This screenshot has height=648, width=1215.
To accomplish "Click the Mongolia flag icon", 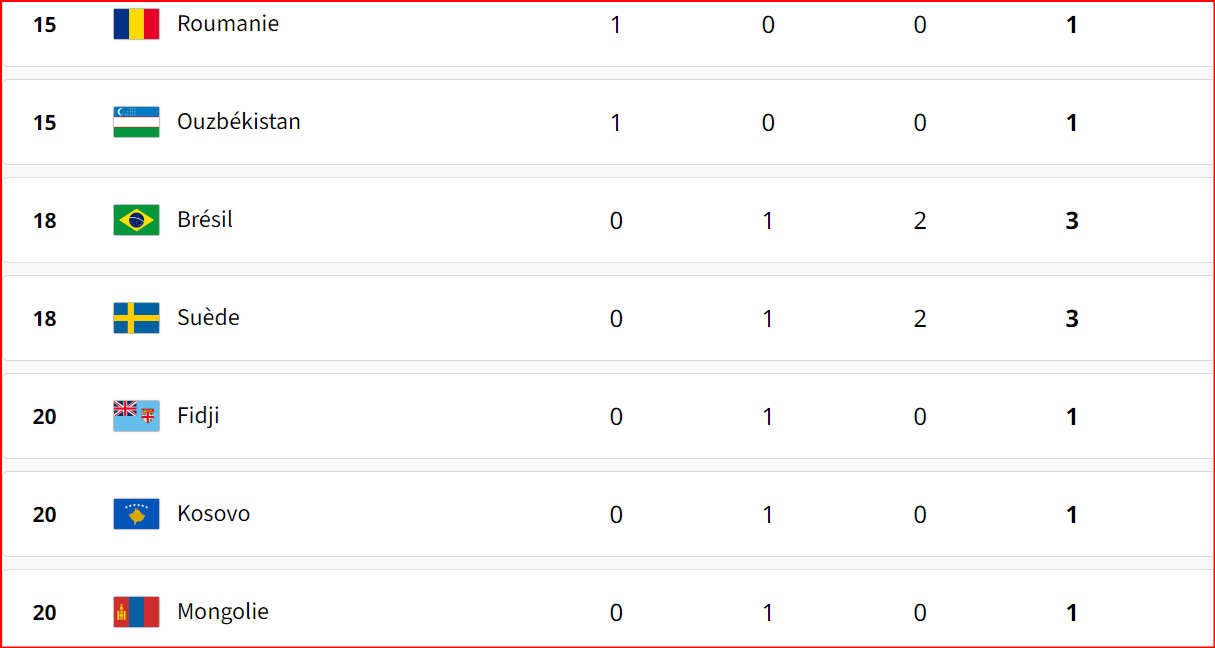I will pyautogui.click(x=136, y=612).
